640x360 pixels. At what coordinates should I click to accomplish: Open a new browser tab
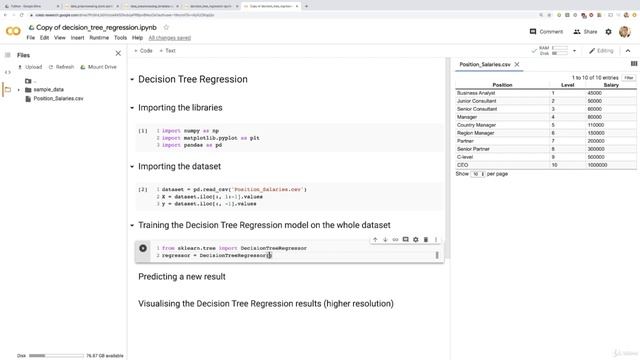coord(307,6)
